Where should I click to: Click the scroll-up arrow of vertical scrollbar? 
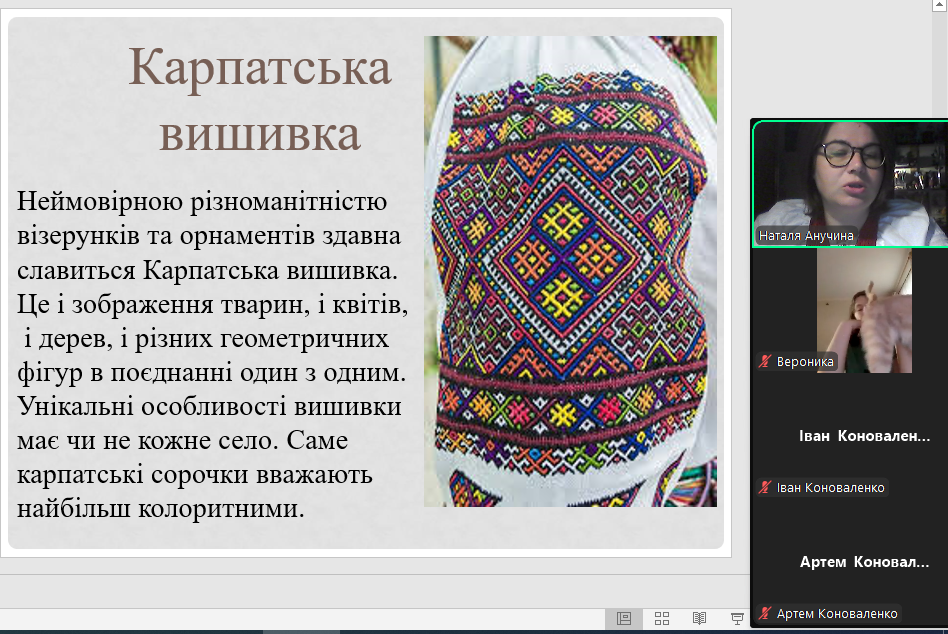pyautogui.click(x=940, y=5)
